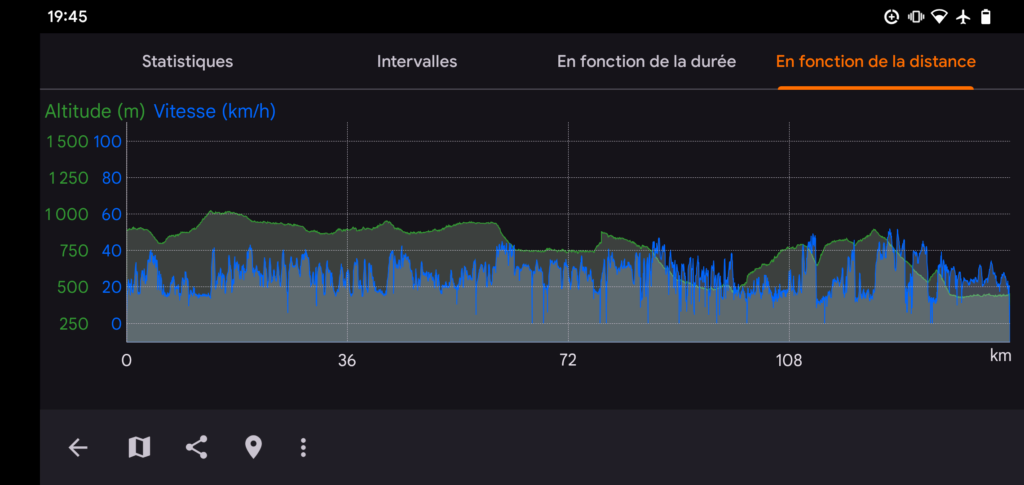Tap the 36 km x-axis label
This screenshot has width=1024, height=485.
tap(347, 360)
